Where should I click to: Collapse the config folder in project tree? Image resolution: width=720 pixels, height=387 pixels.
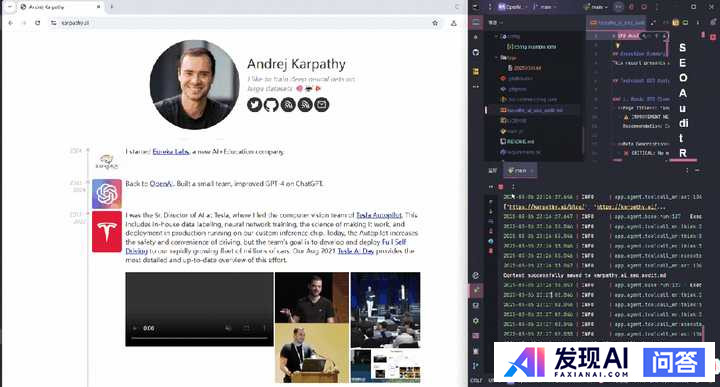pos(496,36)
